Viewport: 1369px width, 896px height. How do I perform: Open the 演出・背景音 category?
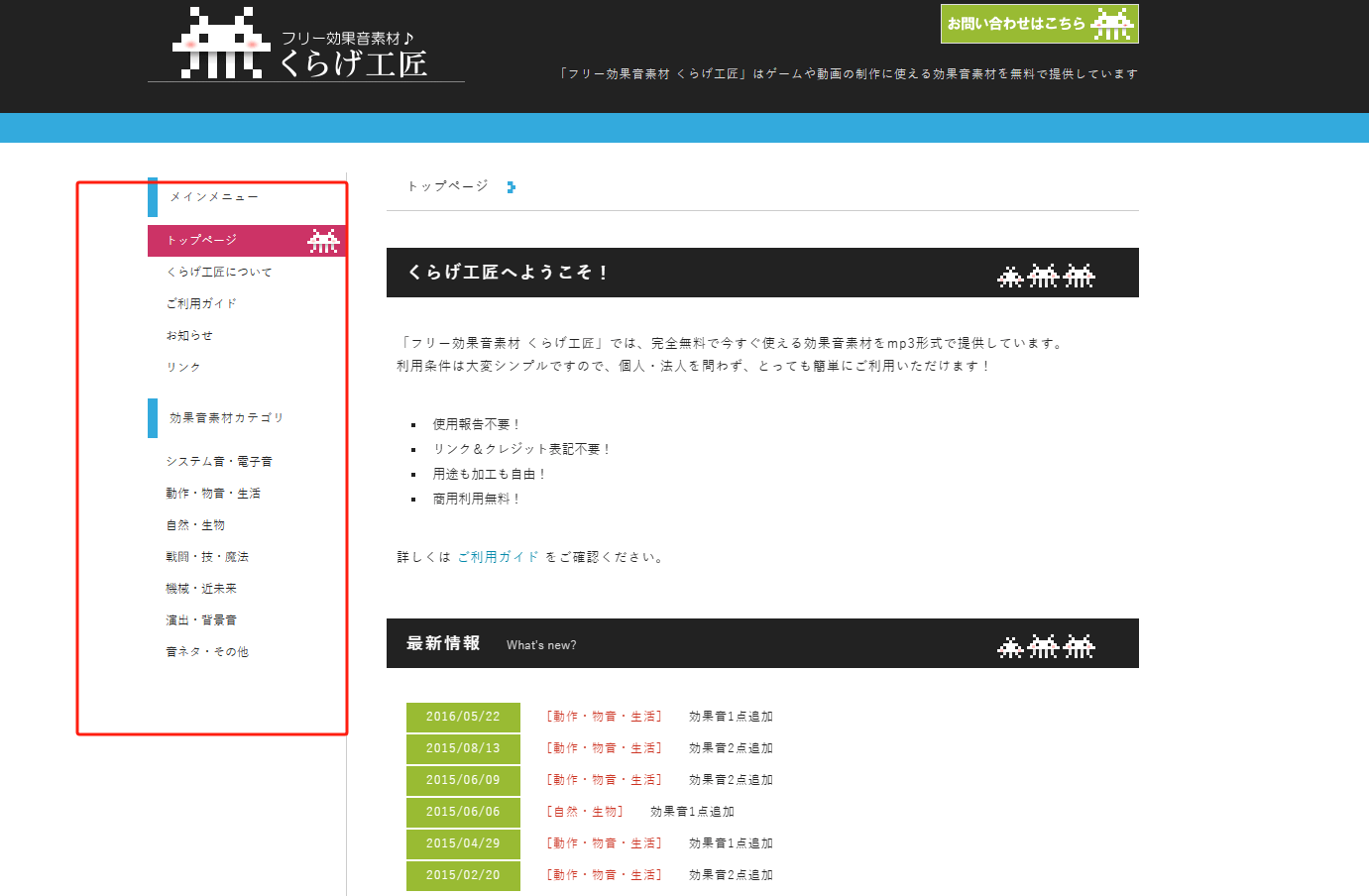point(201,619)
